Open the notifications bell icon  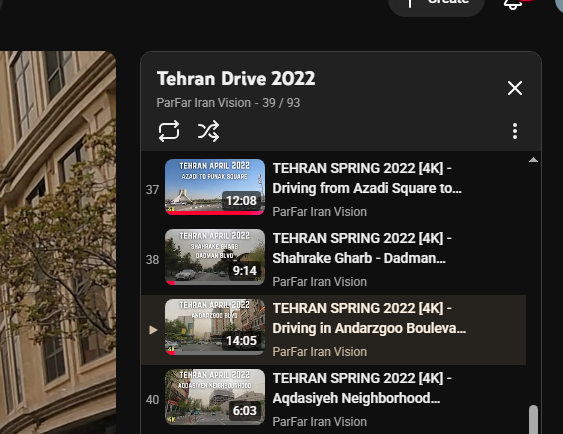(513, 4)
